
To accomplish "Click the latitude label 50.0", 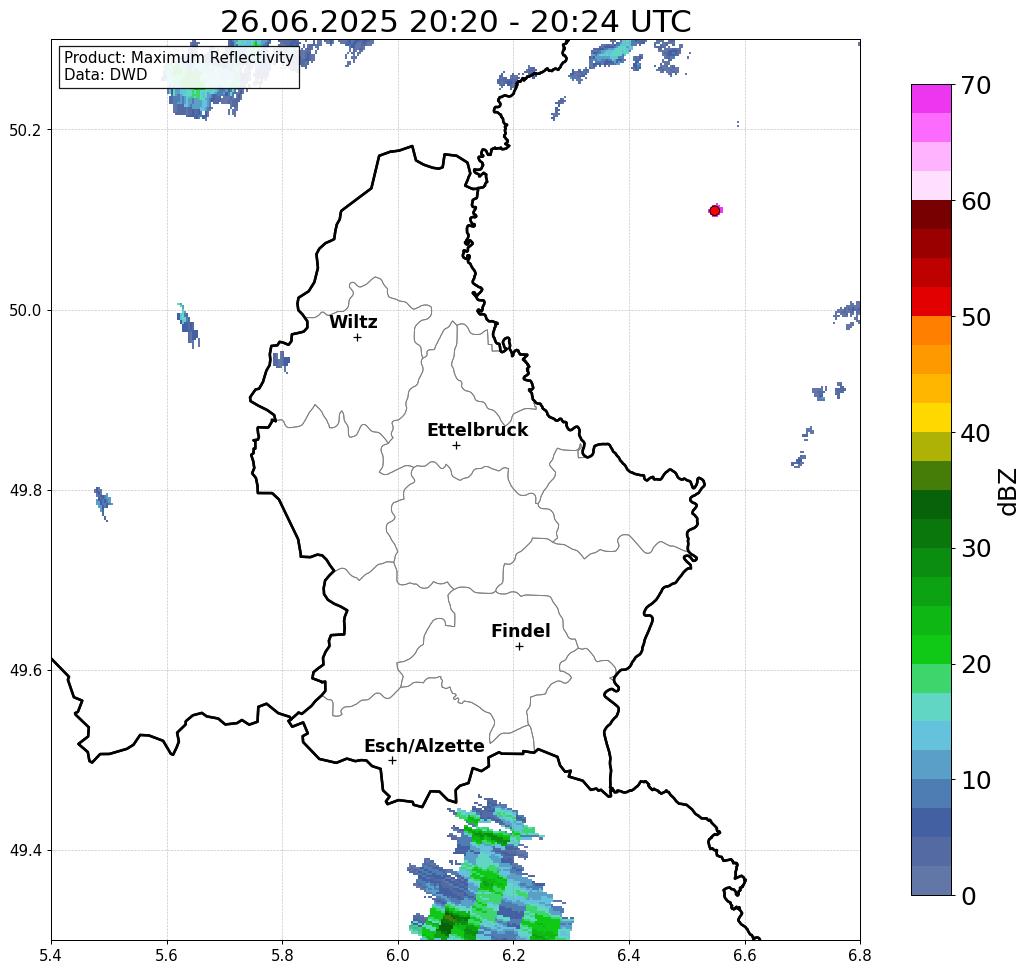I will point(25,310).
